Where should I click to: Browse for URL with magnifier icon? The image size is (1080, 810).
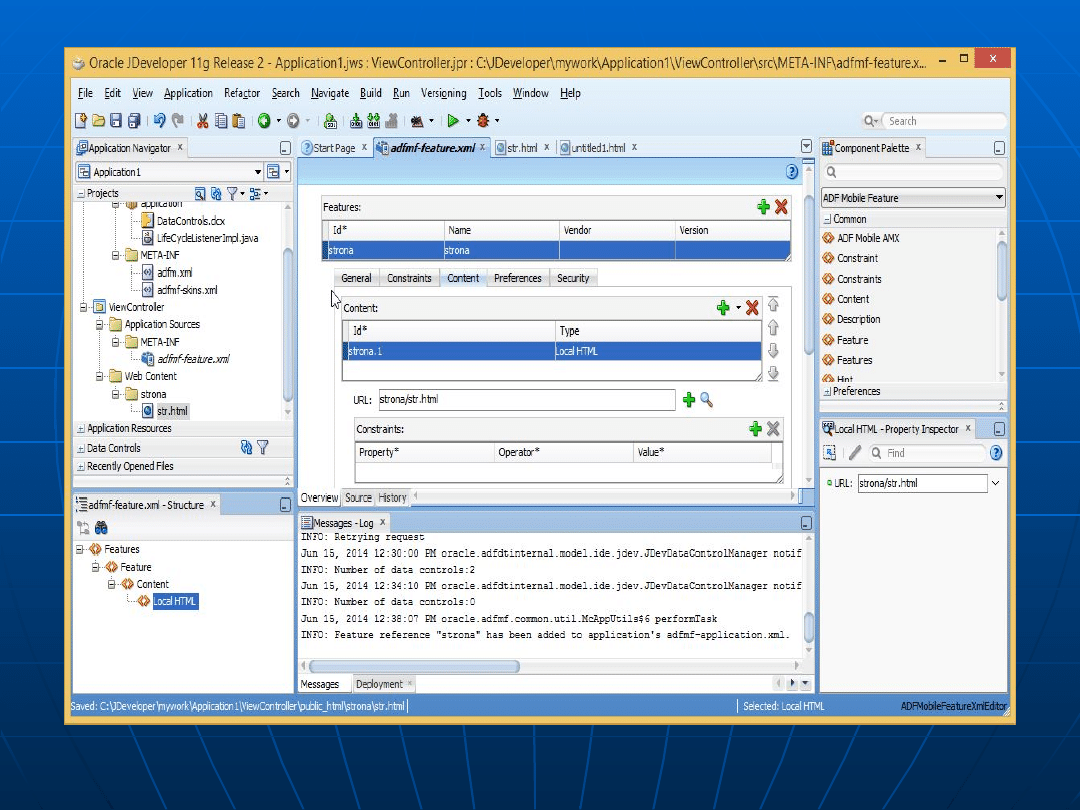[707, 399]
